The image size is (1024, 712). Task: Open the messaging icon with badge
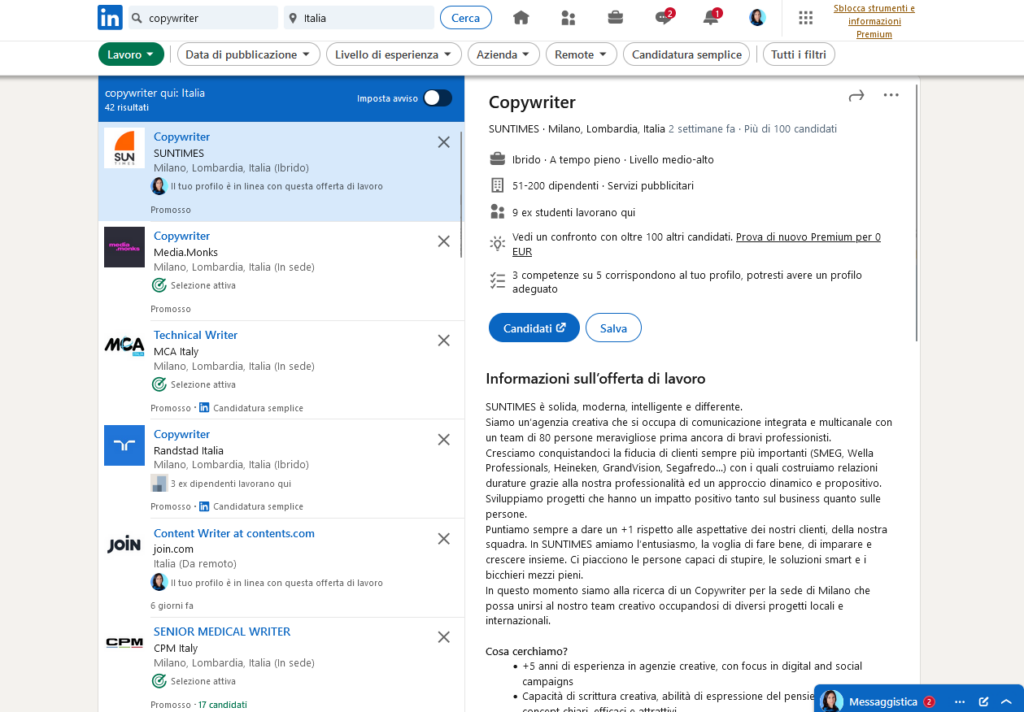[x=664, y=17]
